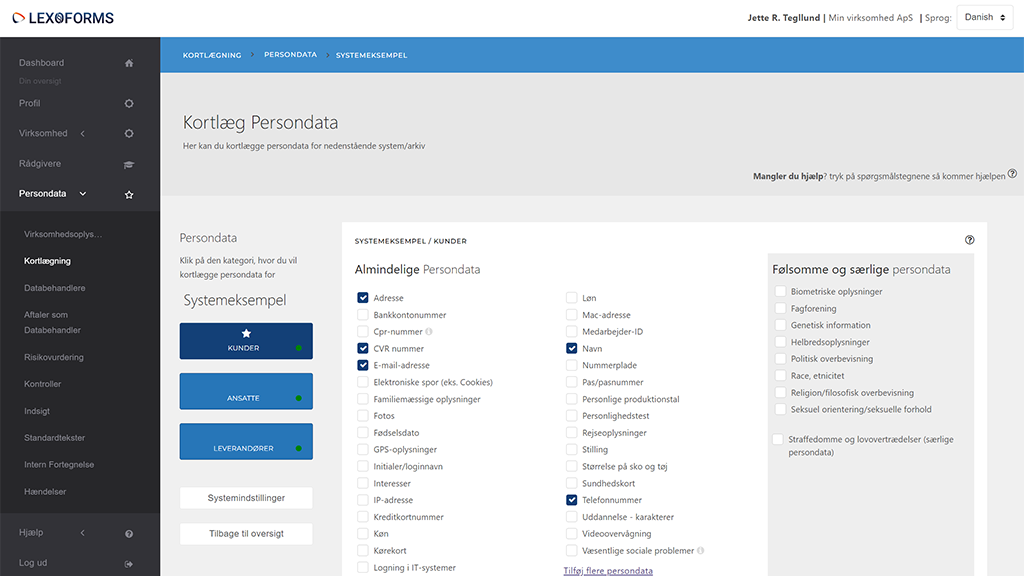Expand the Virksomhed sidebar section
The width and height of the screenshot is (1024, 576).
pyautogui.click(x=83, y=132)
